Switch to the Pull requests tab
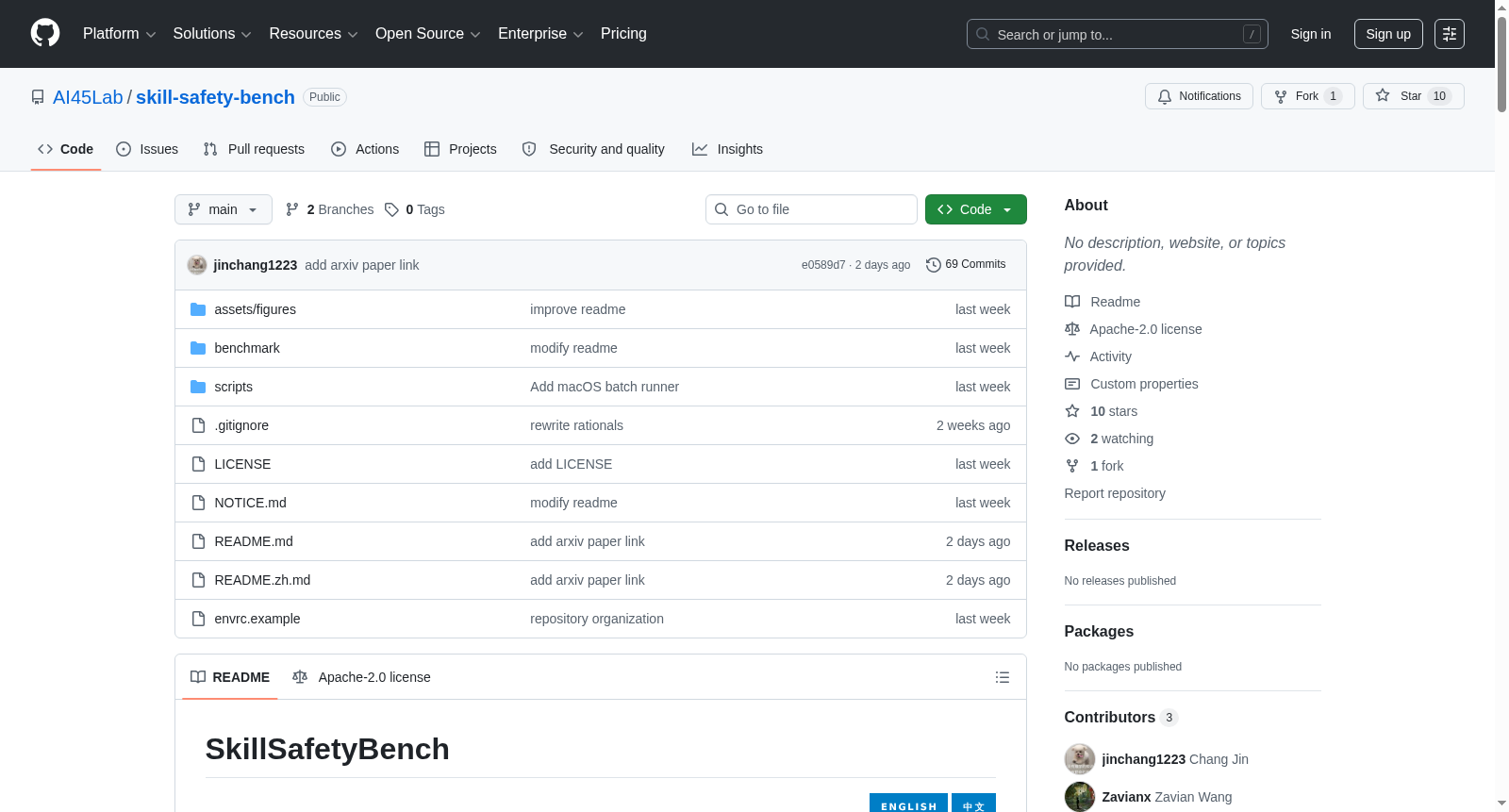1509x812 pixels. [x=254, y=149]
